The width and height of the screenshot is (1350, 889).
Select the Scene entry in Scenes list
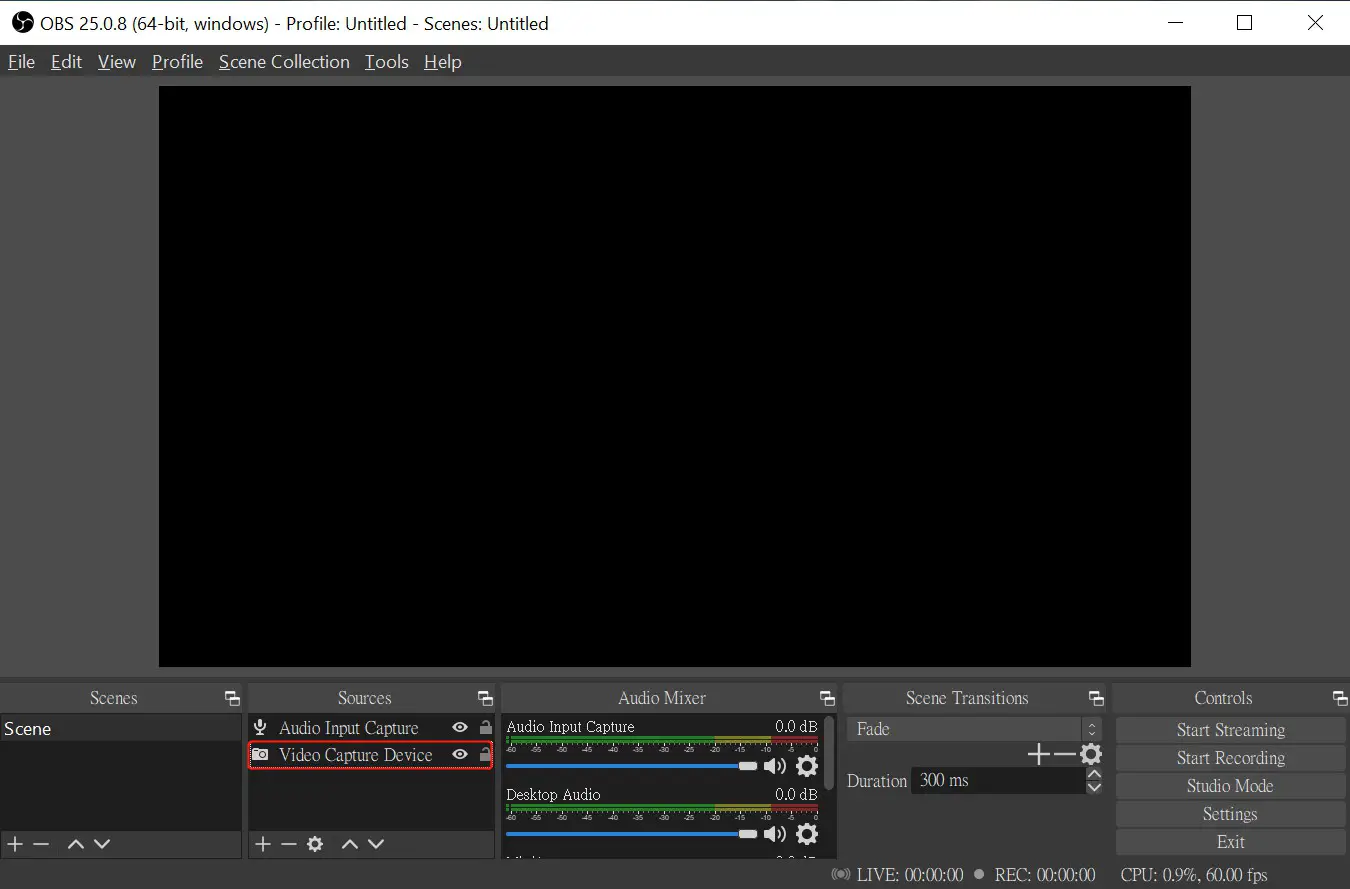click(27, 729)
